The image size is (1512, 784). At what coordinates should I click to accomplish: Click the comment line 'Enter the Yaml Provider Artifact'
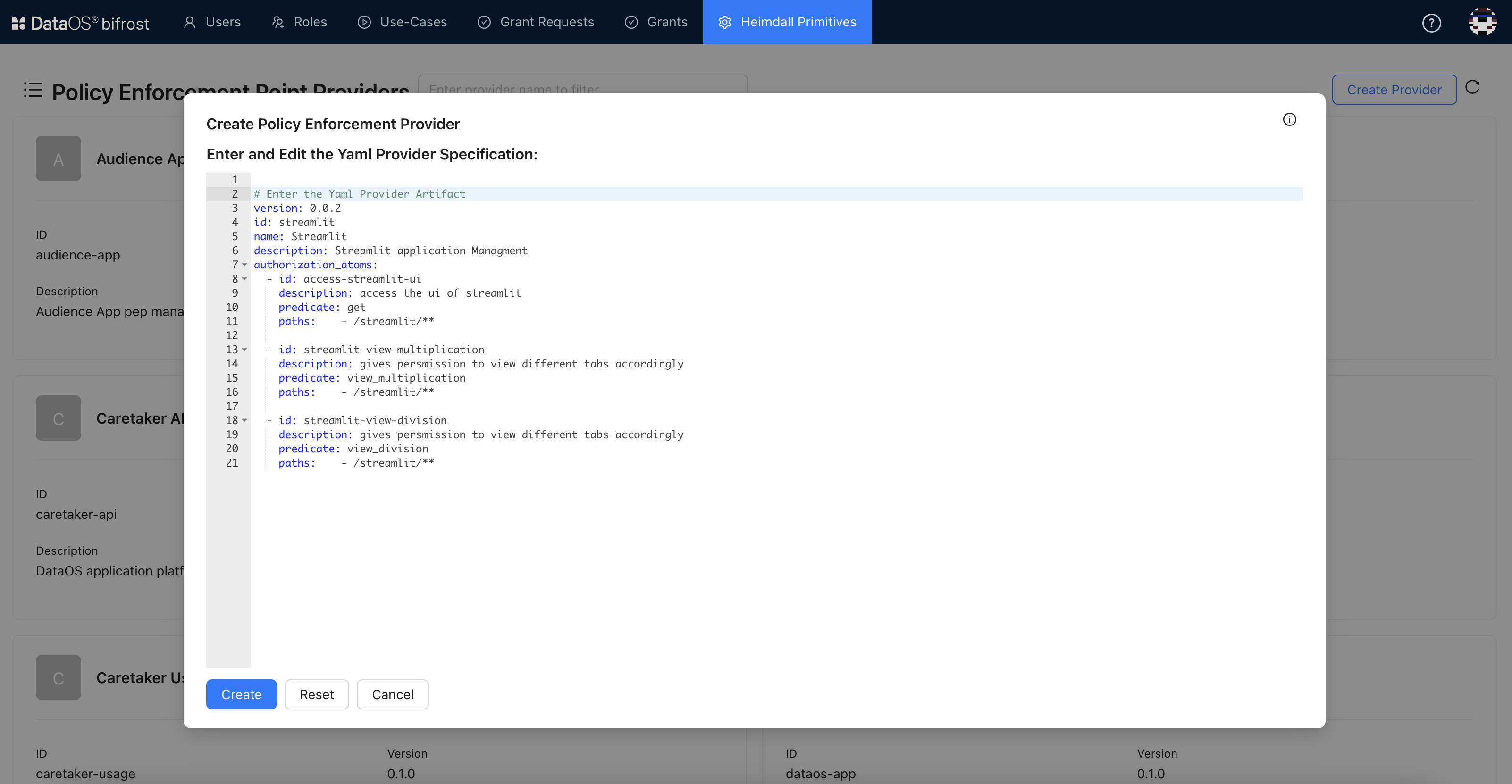pyautogui.click(x=359, y=194)
